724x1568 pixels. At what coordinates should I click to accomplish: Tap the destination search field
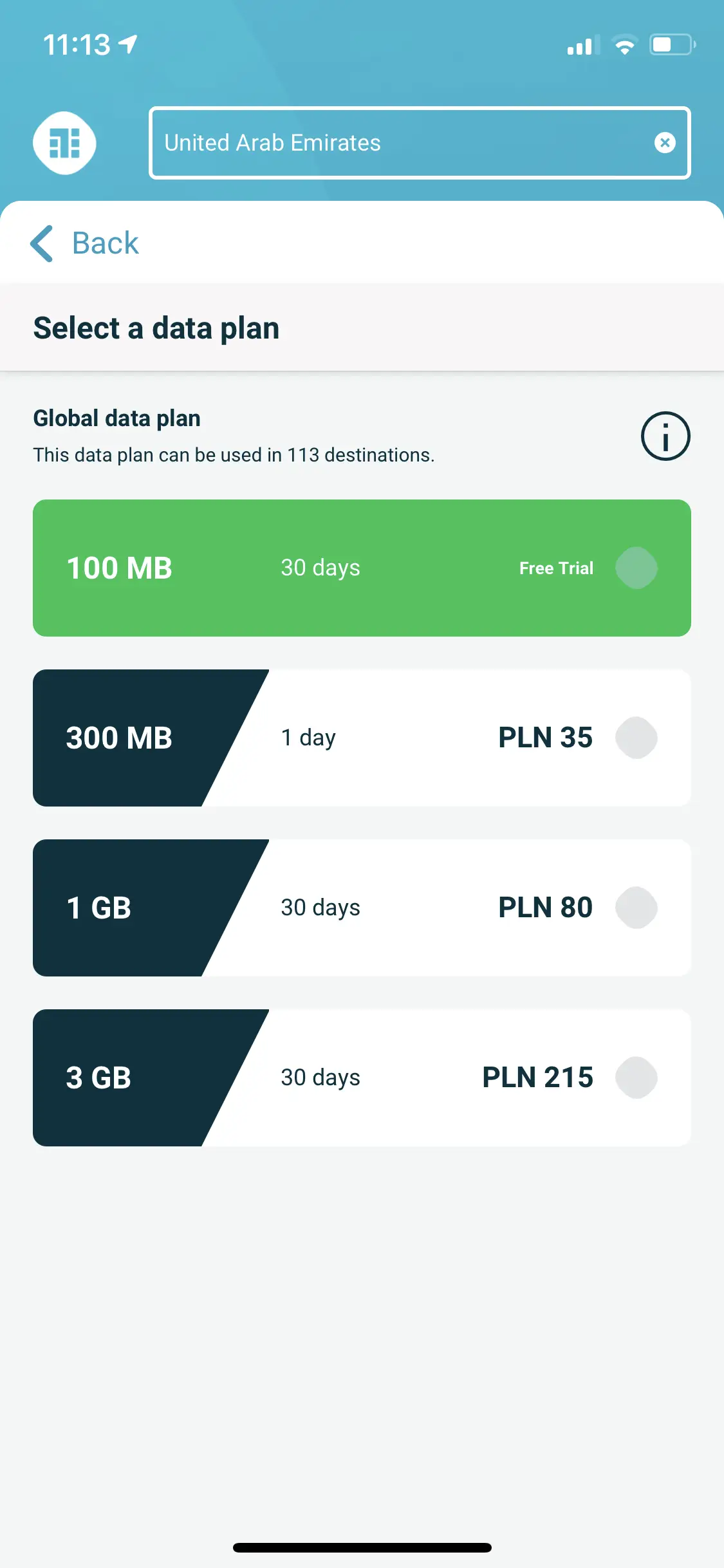(399, 142)
